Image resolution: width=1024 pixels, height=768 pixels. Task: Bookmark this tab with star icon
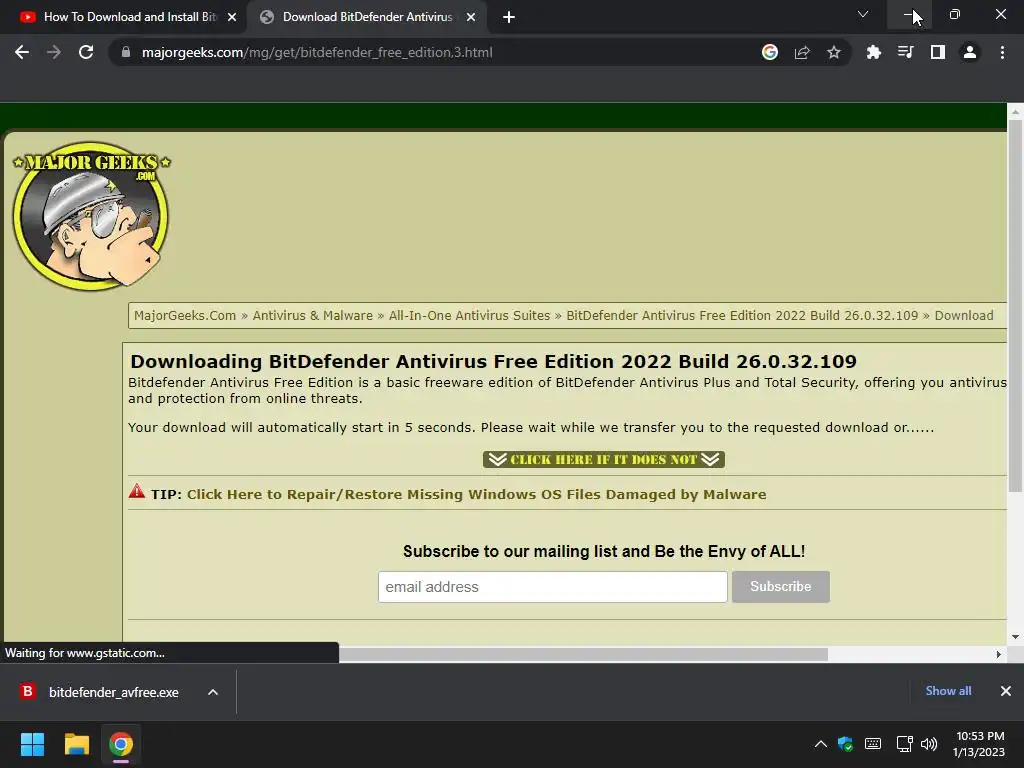834,52
